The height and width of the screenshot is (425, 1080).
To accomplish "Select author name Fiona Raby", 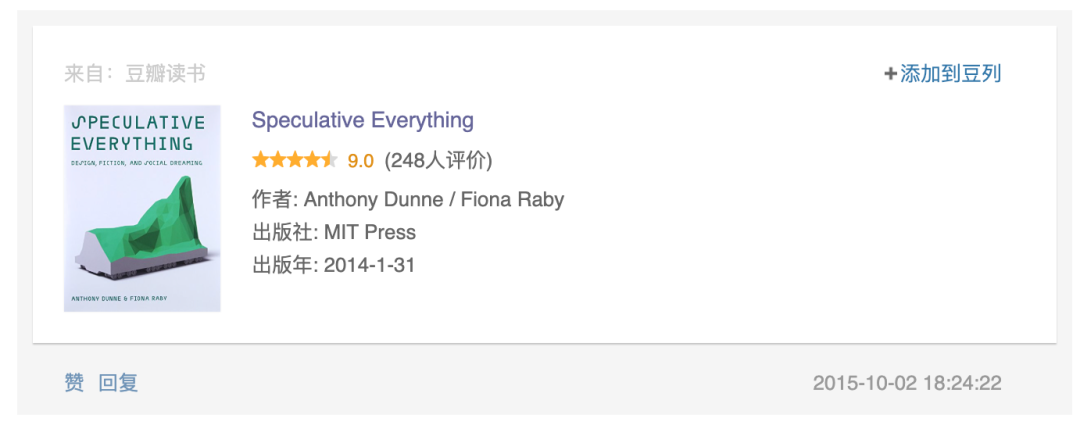I will click(512, 200).
